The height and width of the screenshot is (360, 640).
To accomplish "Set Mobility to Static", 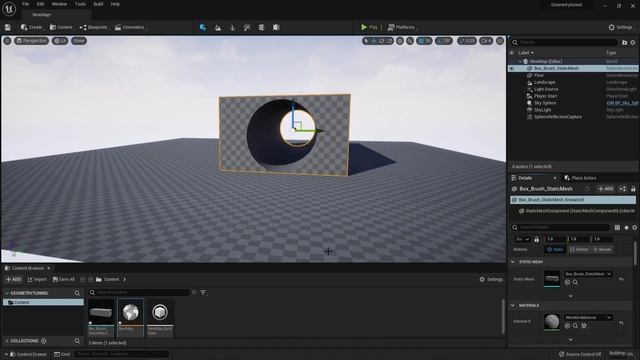I will [556, 249].
